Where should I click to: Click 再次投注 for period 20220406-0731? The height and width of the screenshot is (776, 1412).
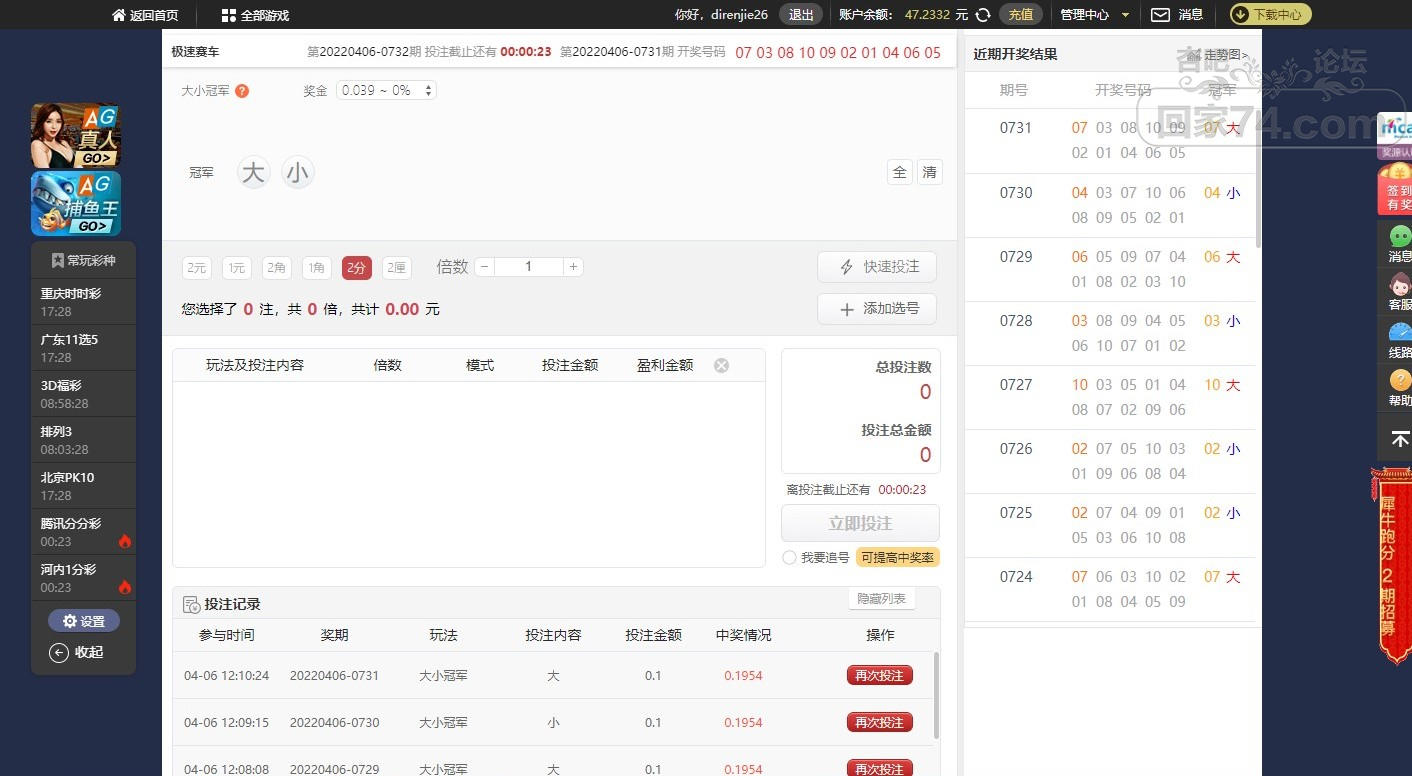(x=880, y=676)
